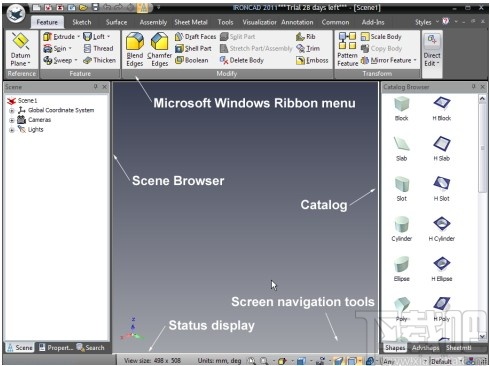Open the Advshaps catalog tab
Image resolution: width=490 pixels, height=366 pixels.
click(425, 348)
